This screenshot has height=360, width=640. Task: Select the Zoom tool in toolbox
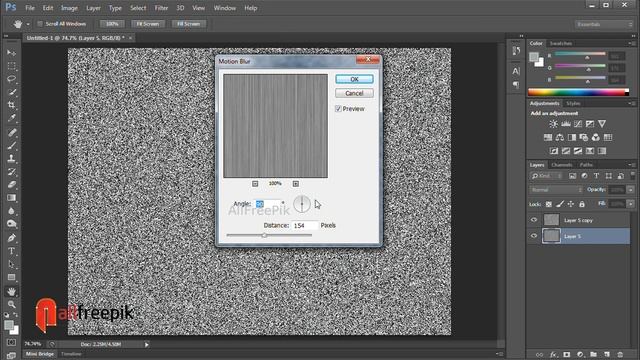point(11,304)
